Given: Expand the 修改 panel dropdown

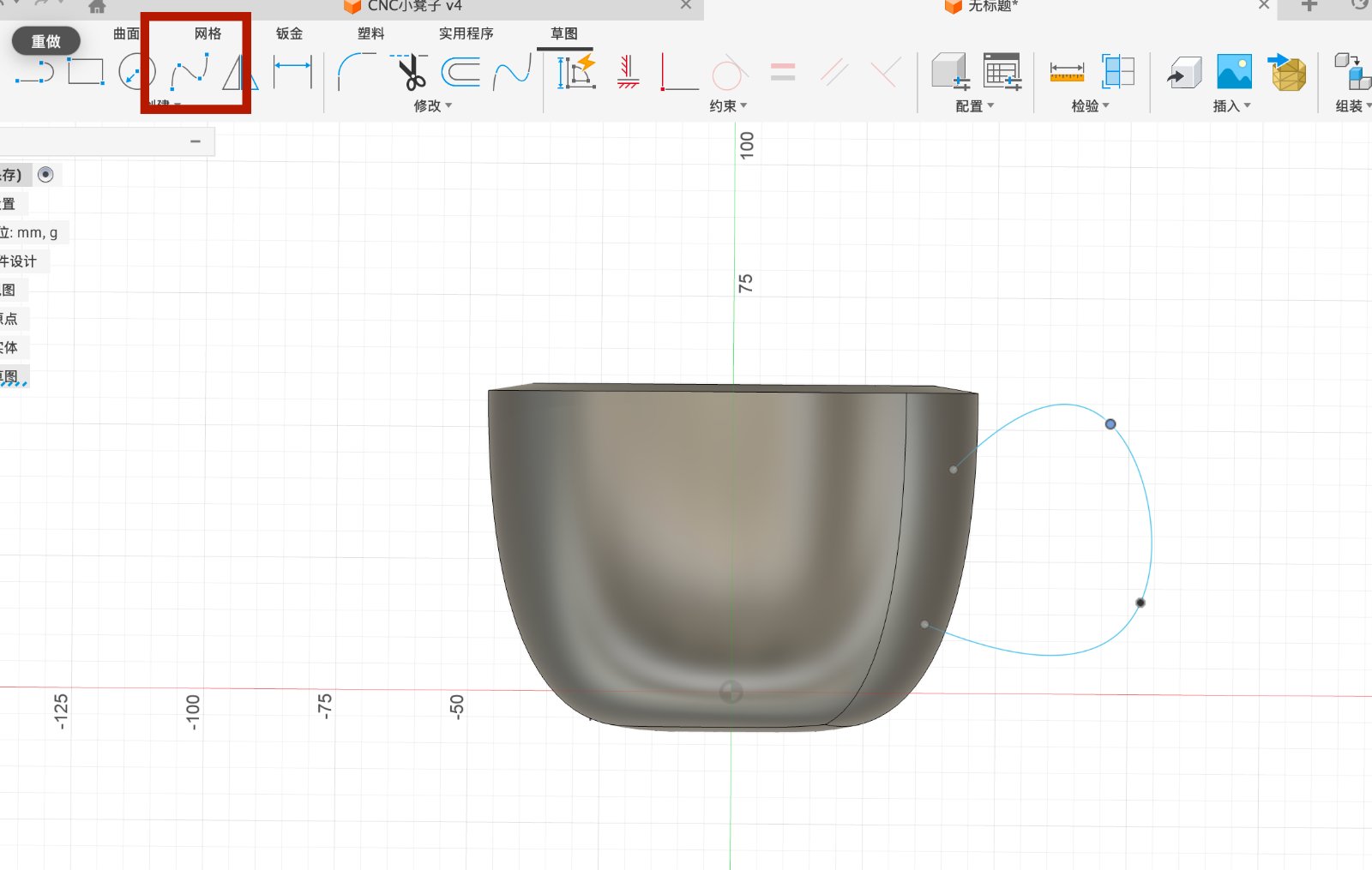Looking at the screenshot, I should point(430,105).
